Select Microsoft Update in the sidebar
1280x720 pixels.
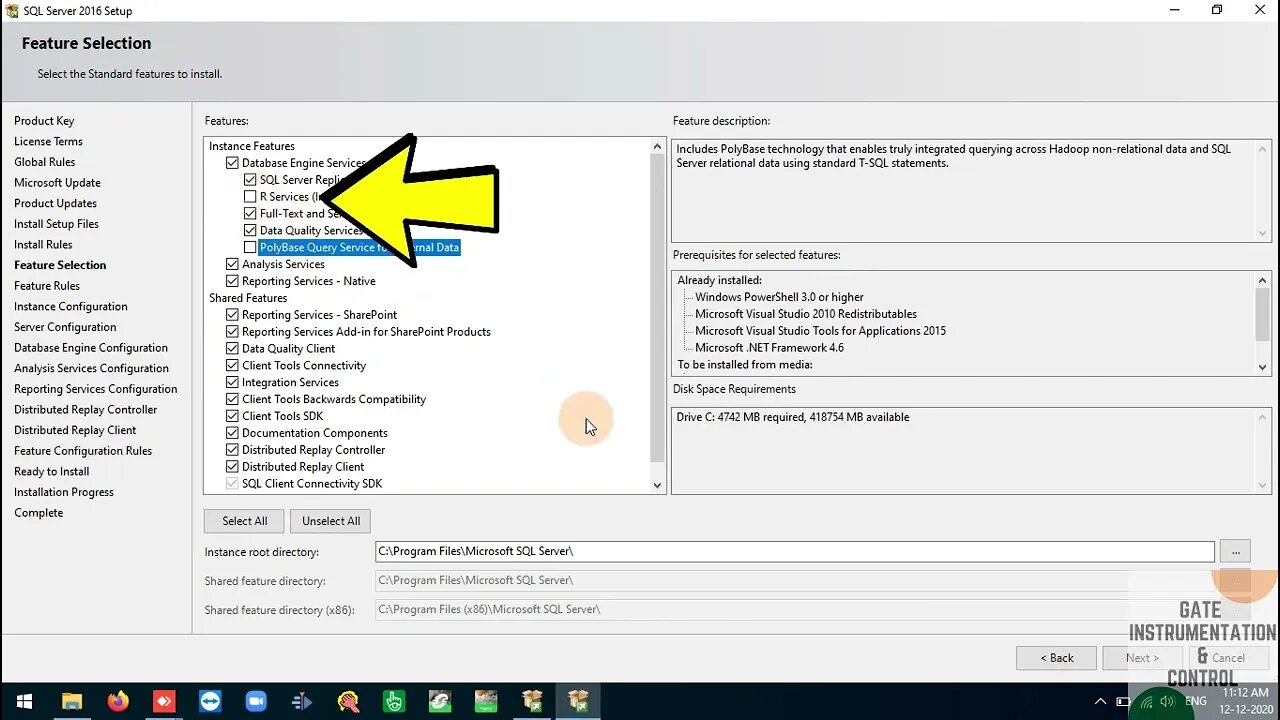(57, 183)
